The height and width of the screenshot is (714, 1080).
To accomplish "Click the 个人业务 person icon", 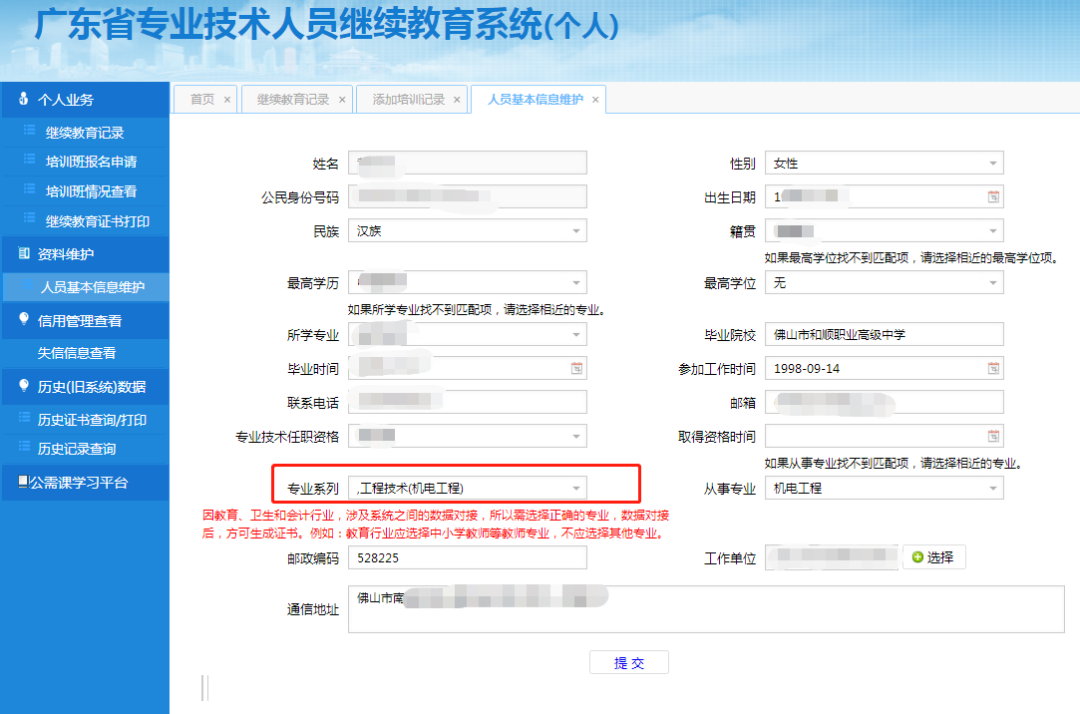I will [23, 98].
